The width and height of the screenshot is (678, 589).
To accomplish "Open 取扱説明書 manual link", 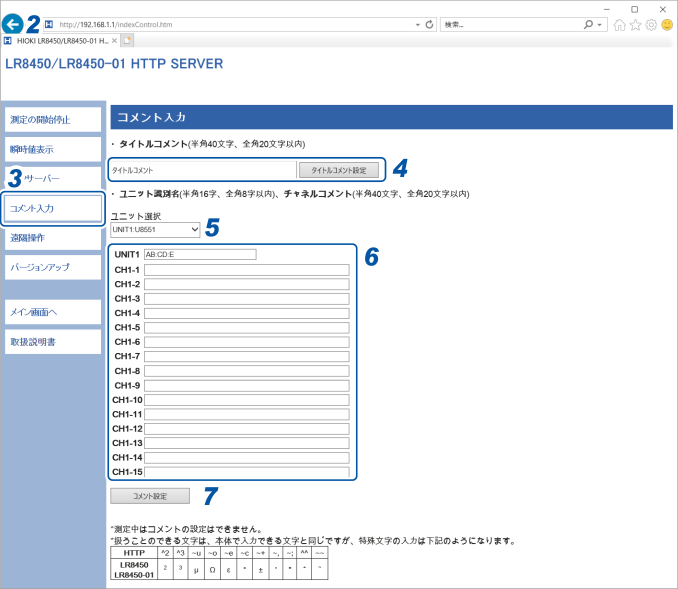I will 53,342.
